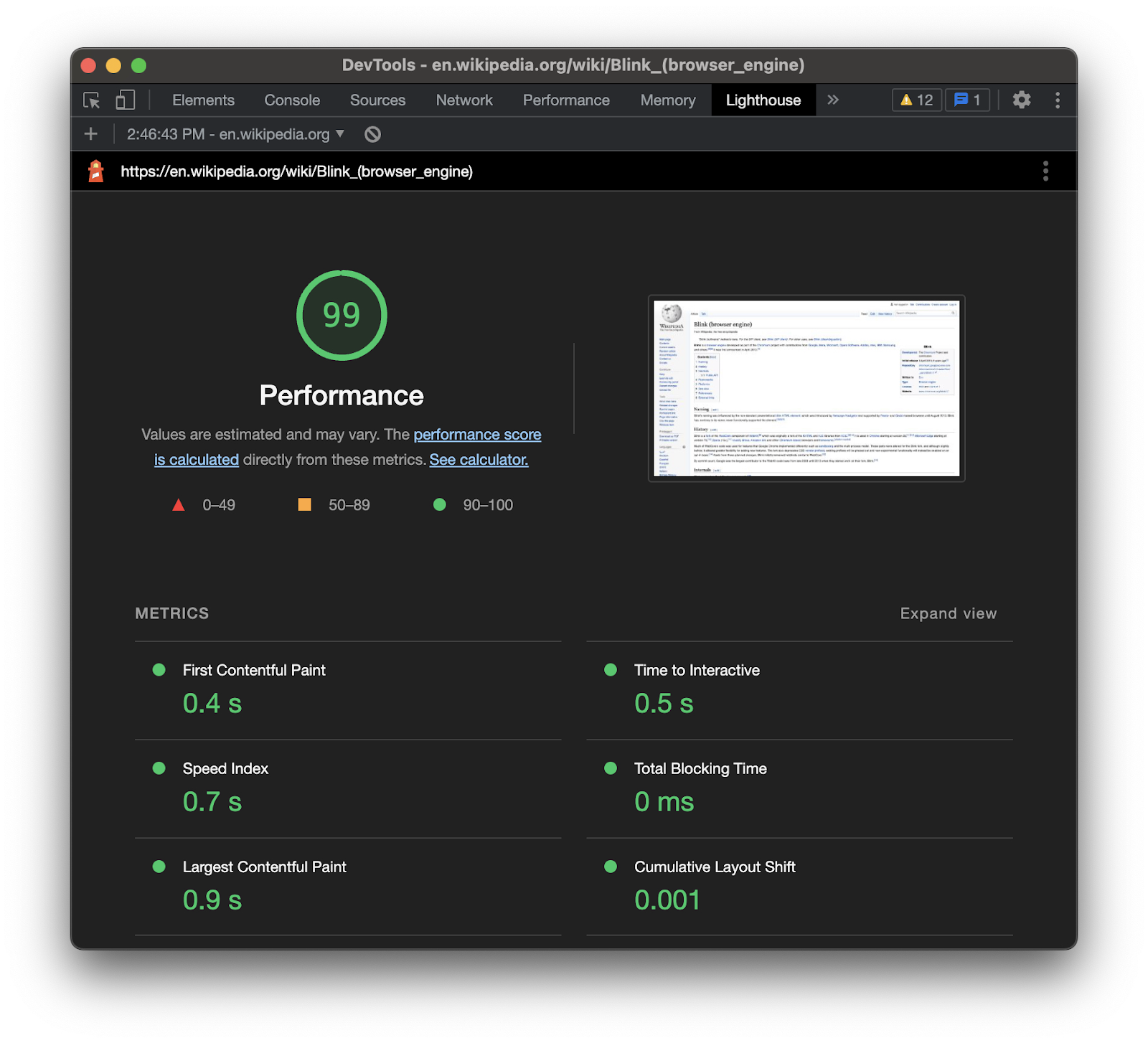
Task: Switch to the Console tab
Action: coord(292,100)
